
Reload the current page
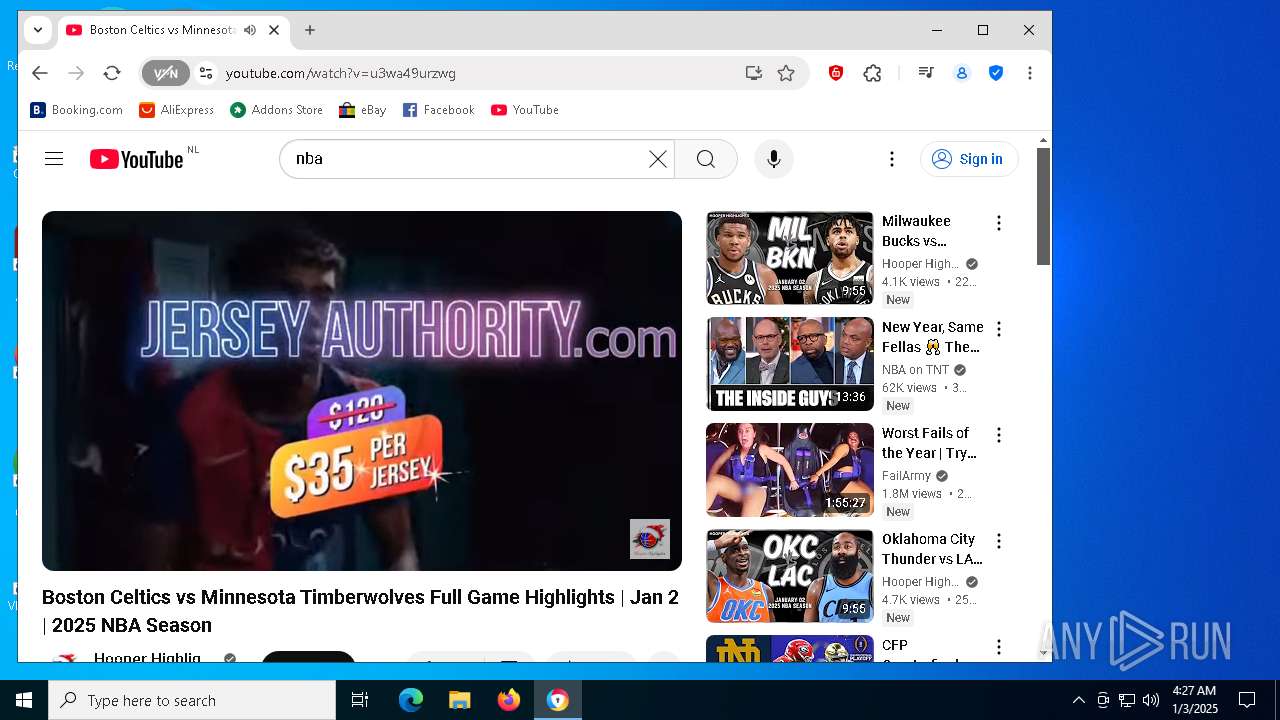112,73
